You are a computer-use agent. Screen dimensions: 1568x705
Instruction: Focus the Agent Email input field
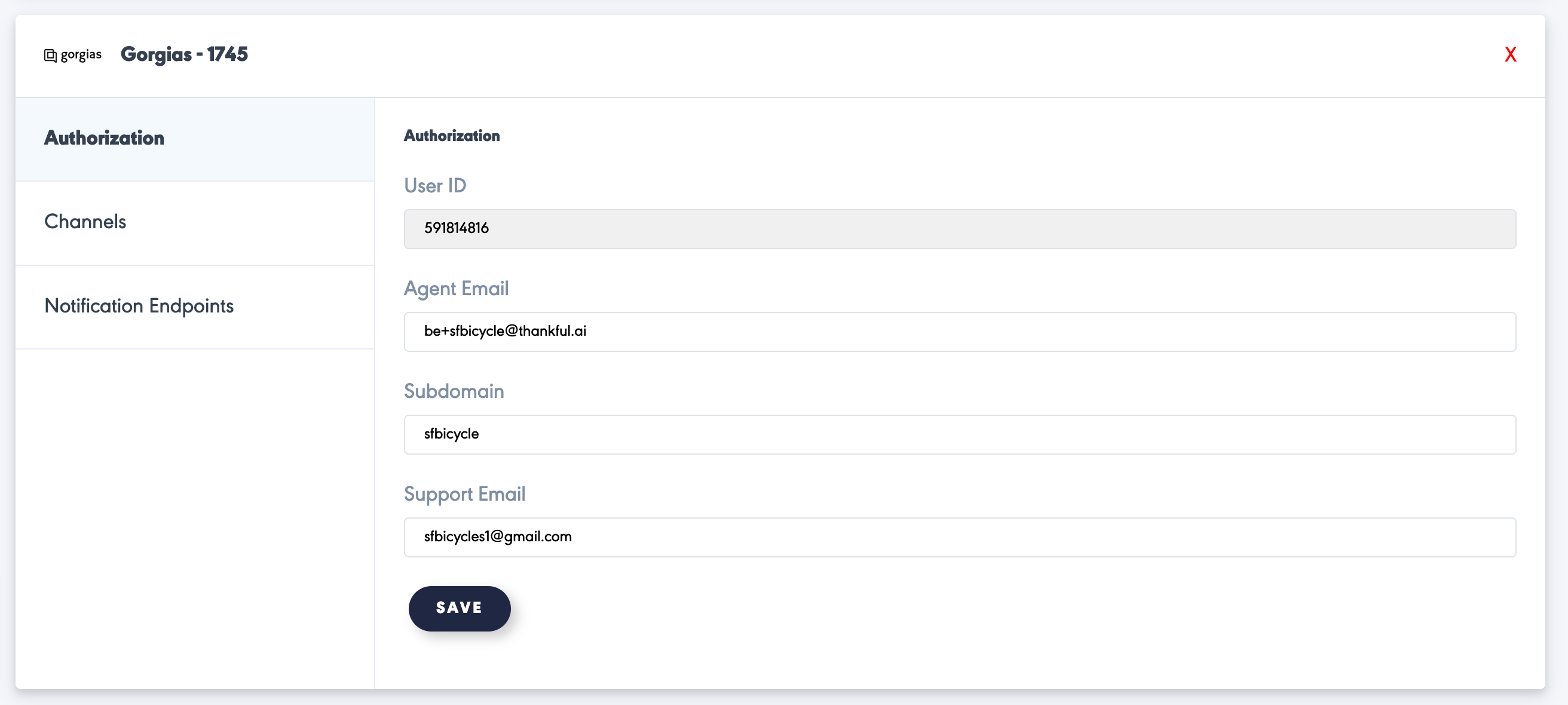tap(960, 332)
